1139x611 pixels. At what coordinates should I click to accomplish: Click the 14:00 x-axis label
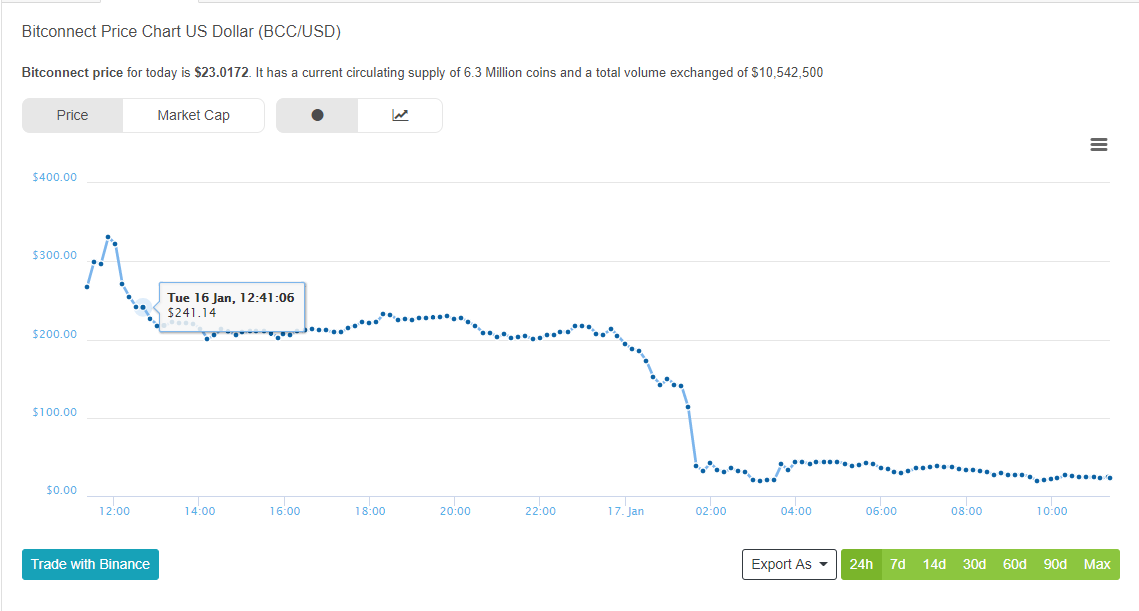(x=199, y=511)
